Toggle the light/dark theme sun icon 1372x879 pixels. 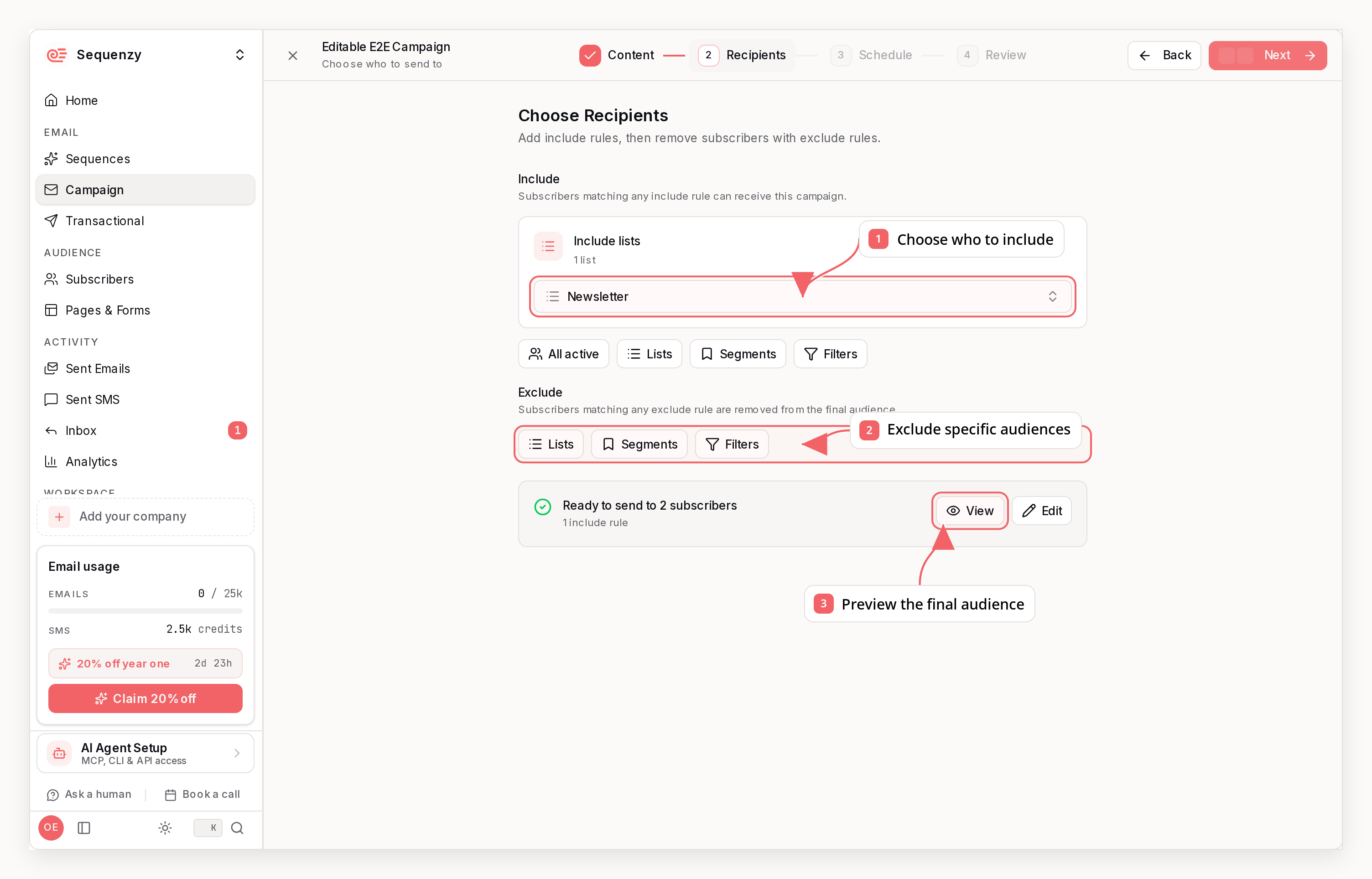coord(165,827)
